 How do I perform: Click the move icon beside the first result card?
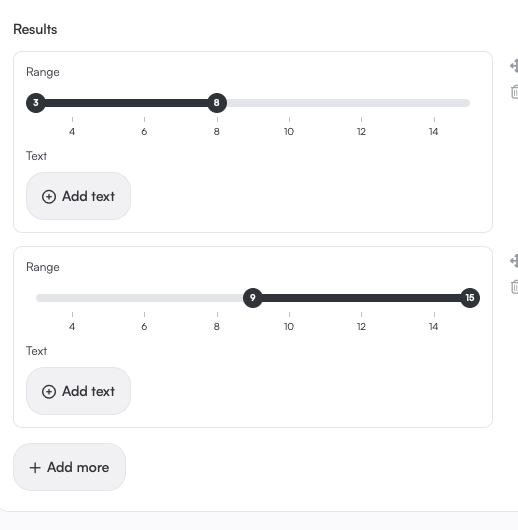[x=514, y=66]
